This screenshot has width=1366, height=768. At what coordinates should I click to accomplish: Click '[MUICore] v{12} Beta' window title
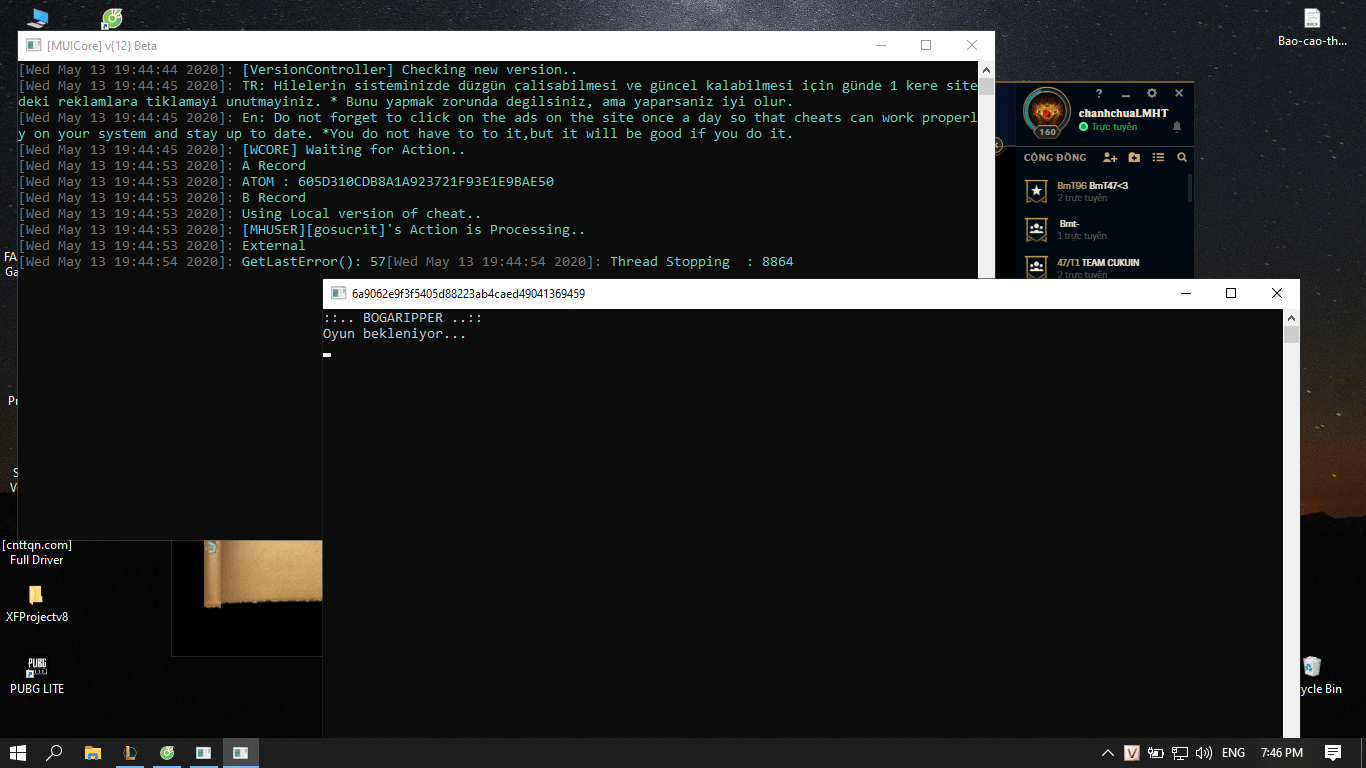coord(102,46)
